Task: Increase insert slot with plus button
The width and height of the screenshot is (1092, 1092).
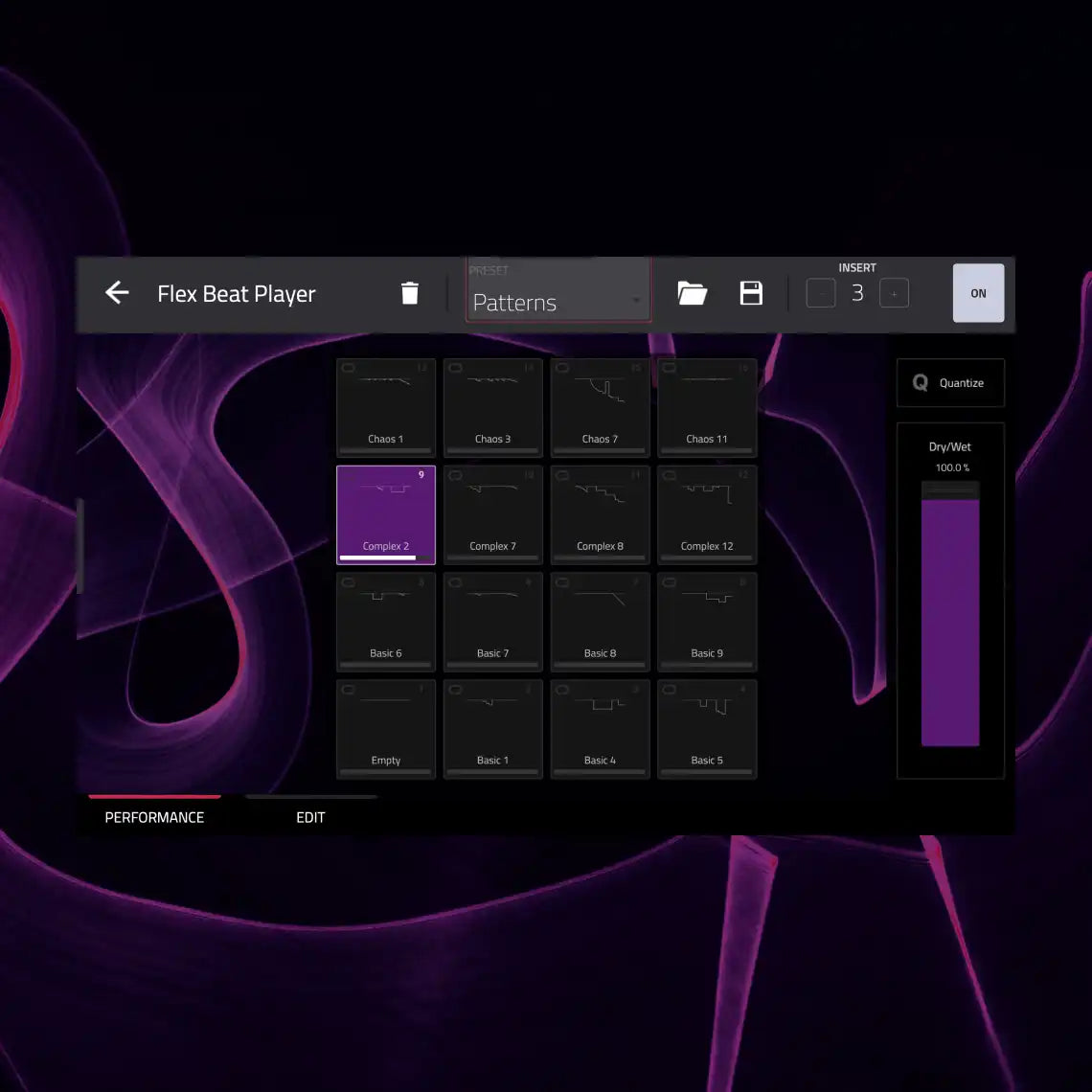Action: 894,294
